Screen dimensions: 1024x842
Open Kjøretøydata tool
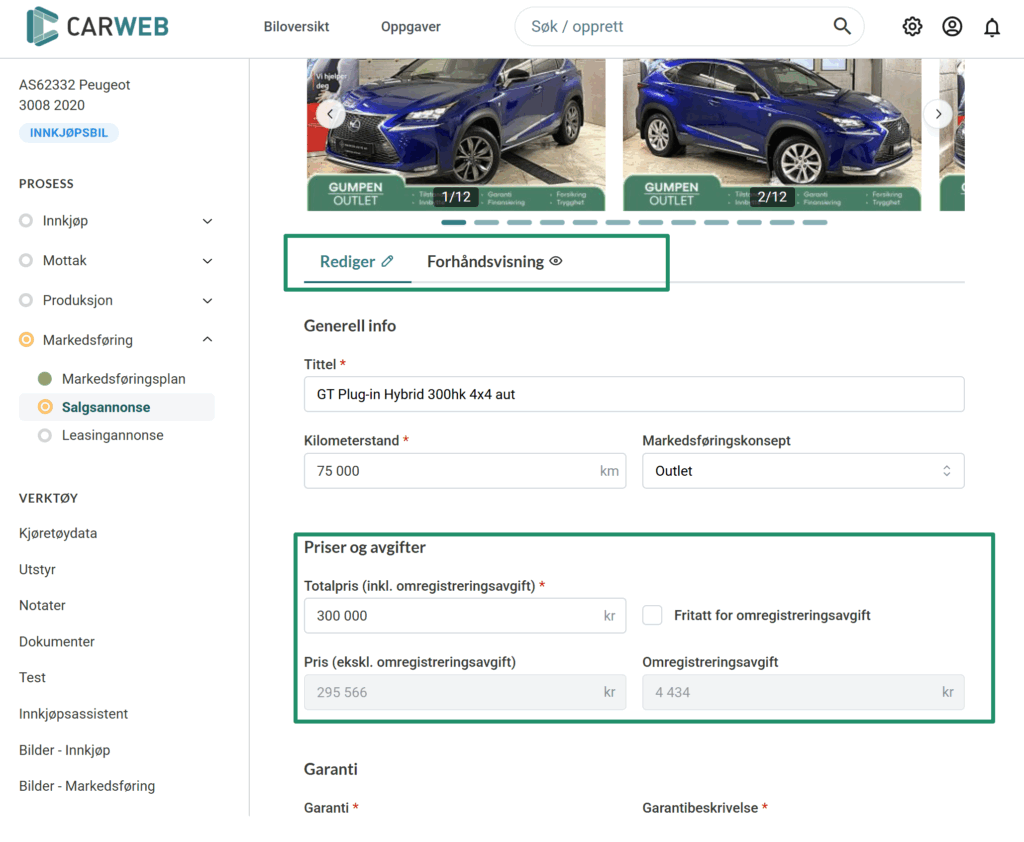tap(58, 533)
